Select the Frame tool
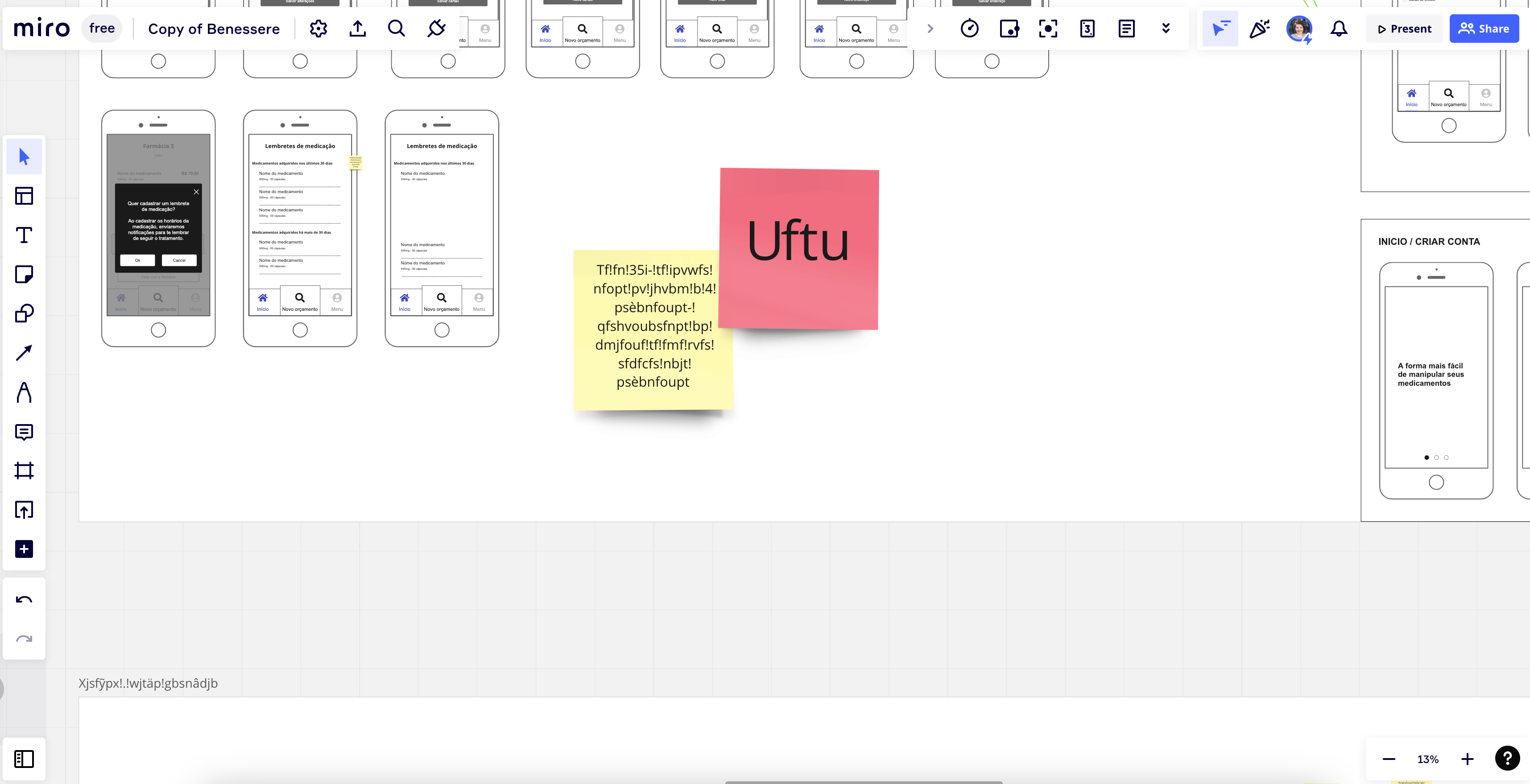 pos(24,470)
